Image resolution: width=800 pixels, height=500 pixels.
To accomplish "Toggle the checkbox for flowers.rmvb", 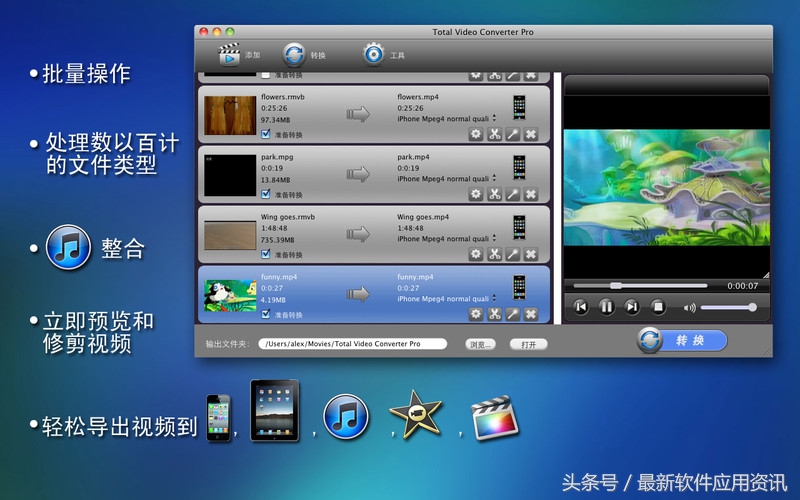I will 266,134.
